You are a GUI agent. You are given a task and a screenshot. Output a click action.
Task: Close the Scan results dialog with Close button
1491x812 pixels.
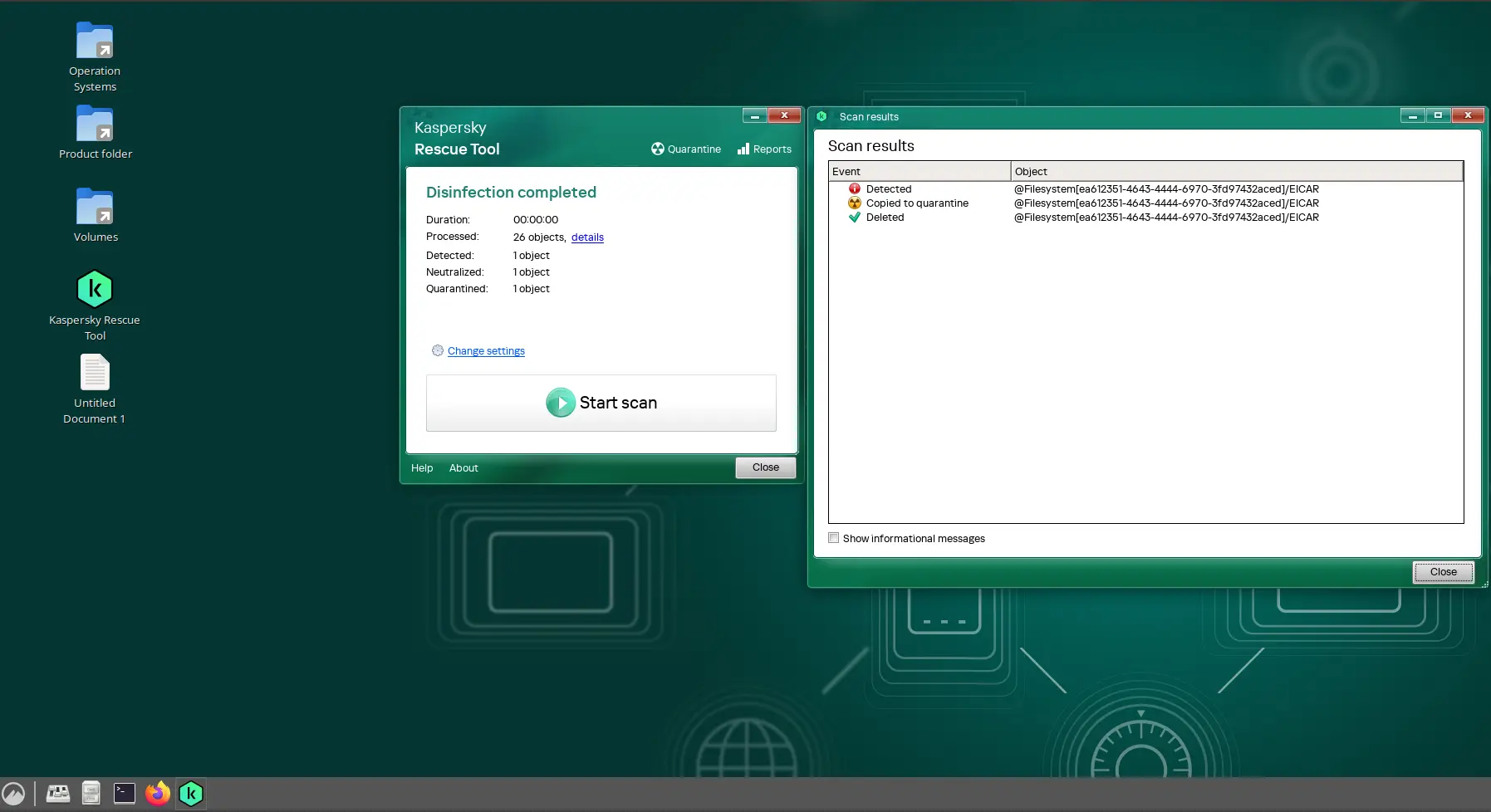1443,572
